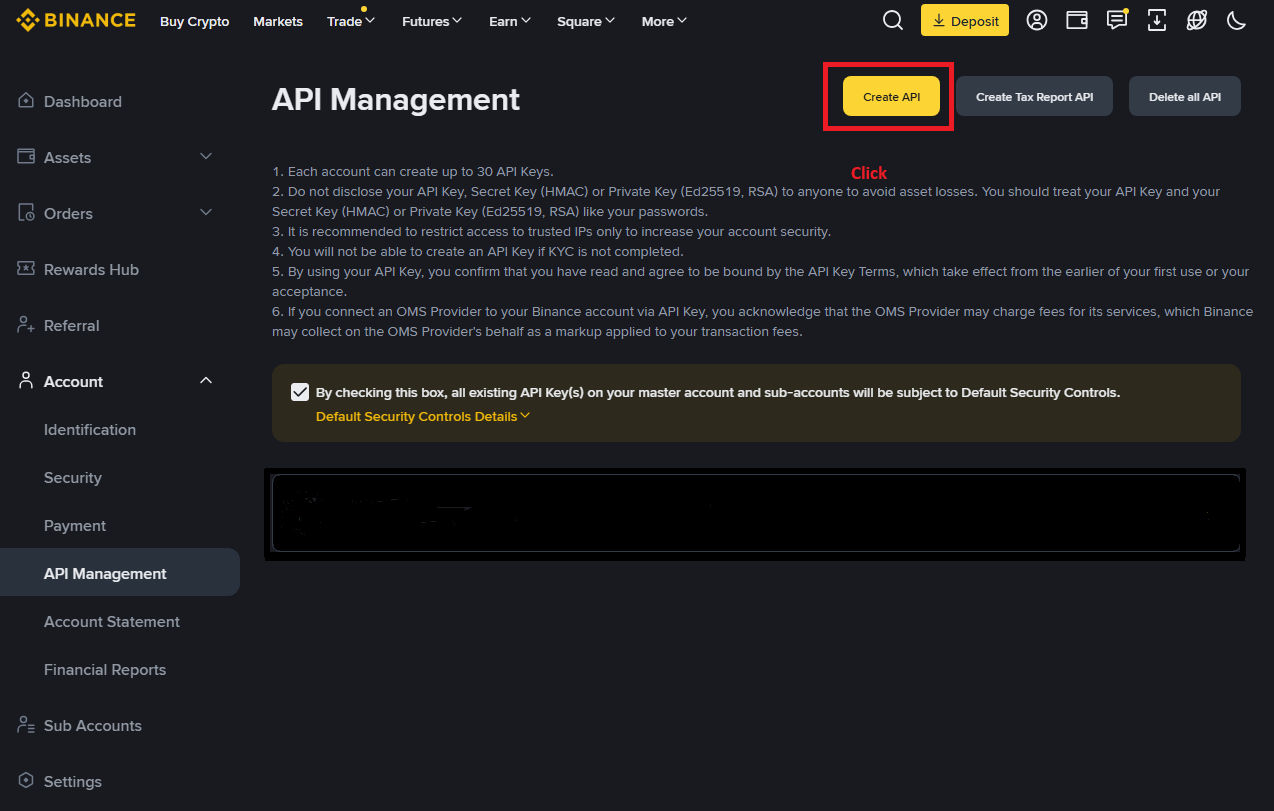This screenshot has width=1274, height=811.
Task: Click the redacted API key card
Action: click(755, 513)
